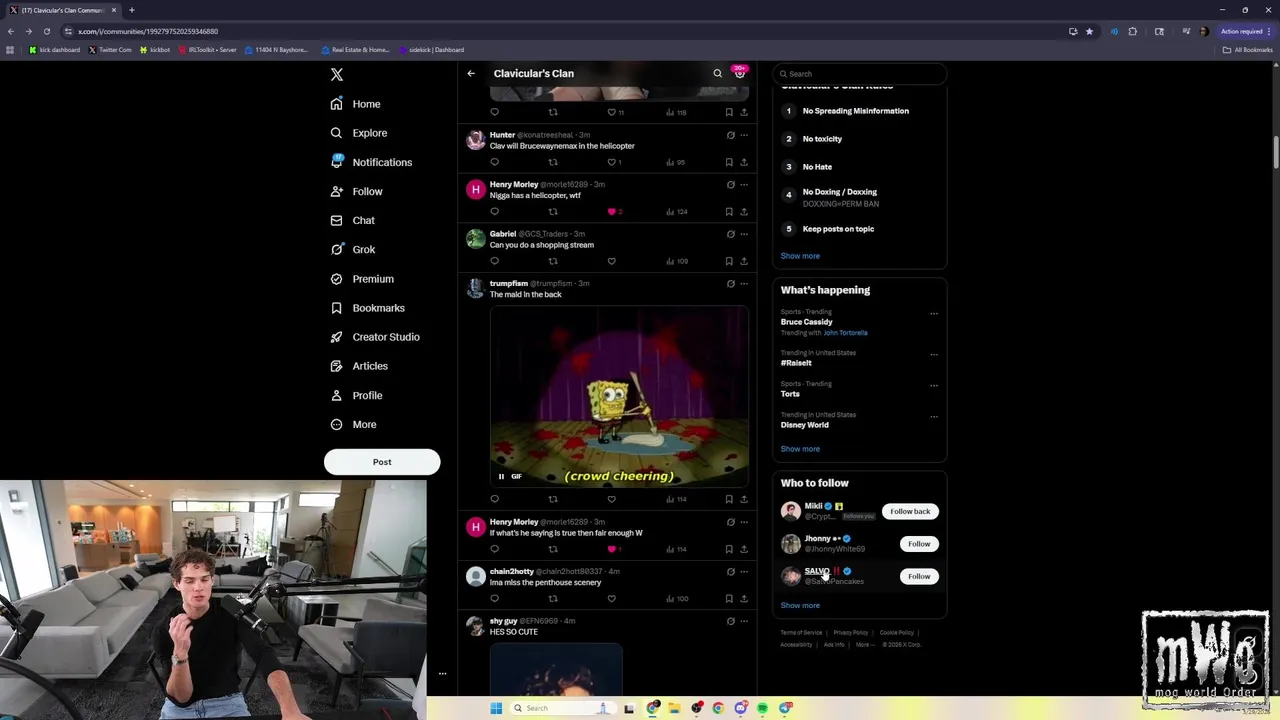Image resolution: width=1280 pixels, height=720 pixels.
Task: Open more options for #RaiseIt trend
Action: point(934,354)
